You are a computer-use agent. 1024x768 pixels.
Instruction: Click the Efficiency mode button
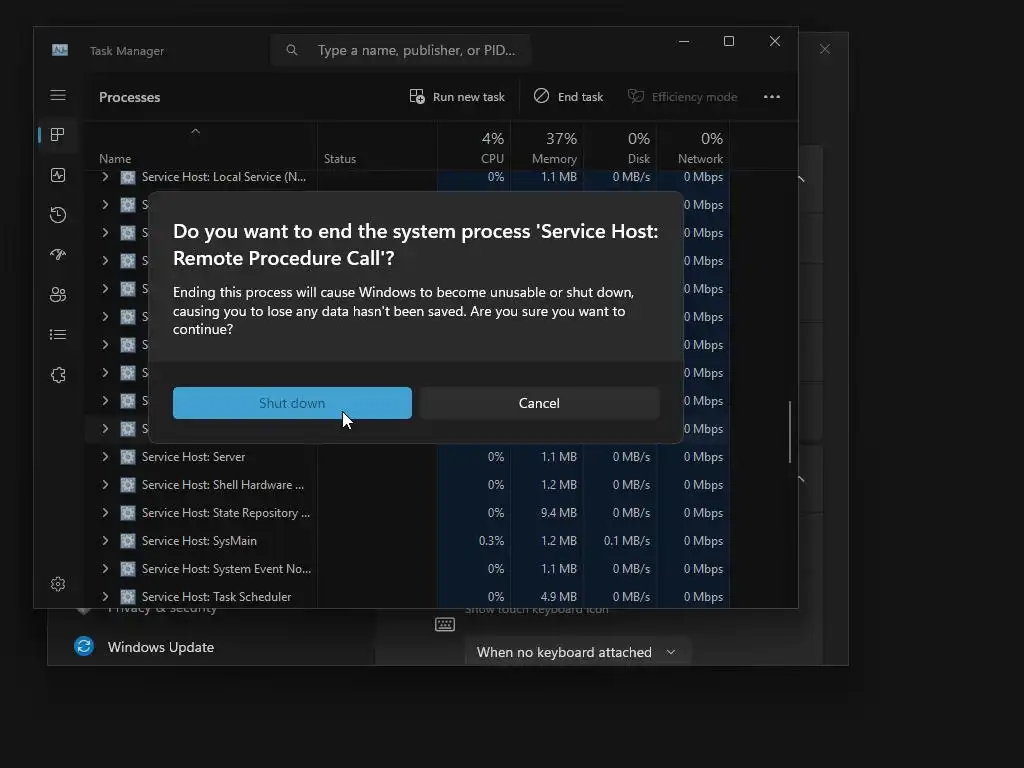[682, 97]
